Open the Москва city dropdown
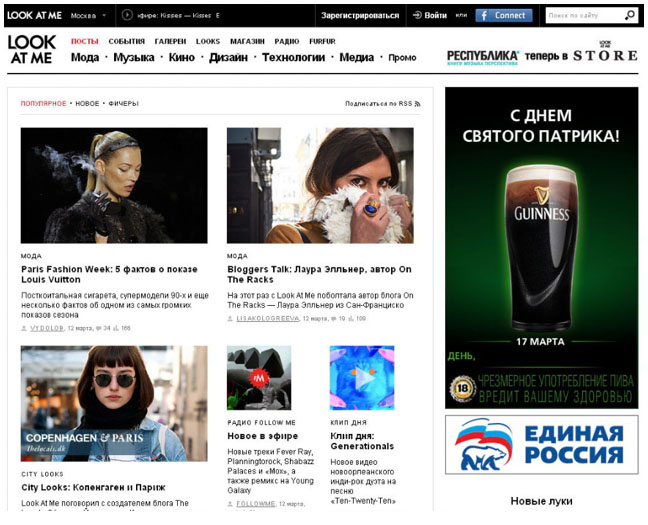648x525 pixels. [89, 16]
